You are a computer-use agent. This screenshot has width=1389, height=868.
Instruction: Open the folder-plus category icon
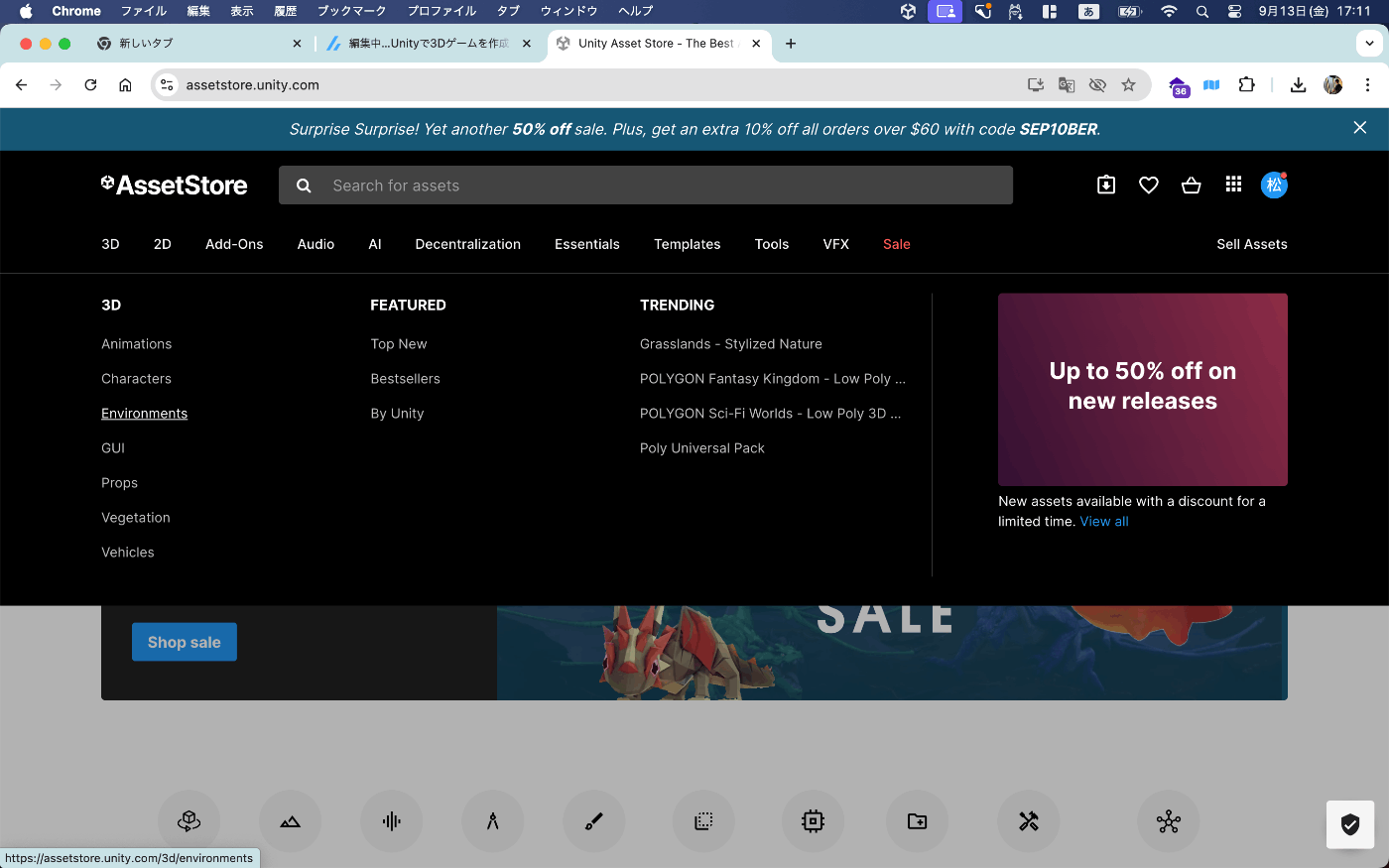pyautogui.click(x=918, y=821)
